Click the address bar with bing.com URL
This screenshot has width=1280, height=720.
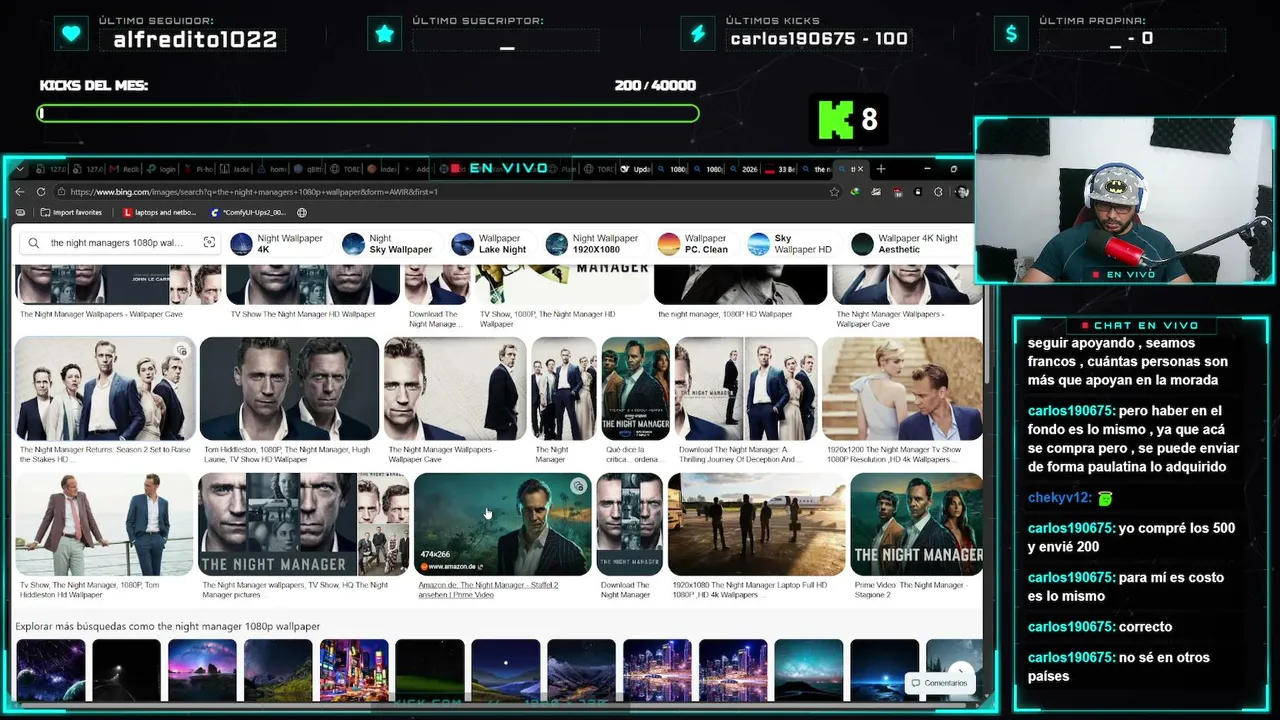[440, 192]
